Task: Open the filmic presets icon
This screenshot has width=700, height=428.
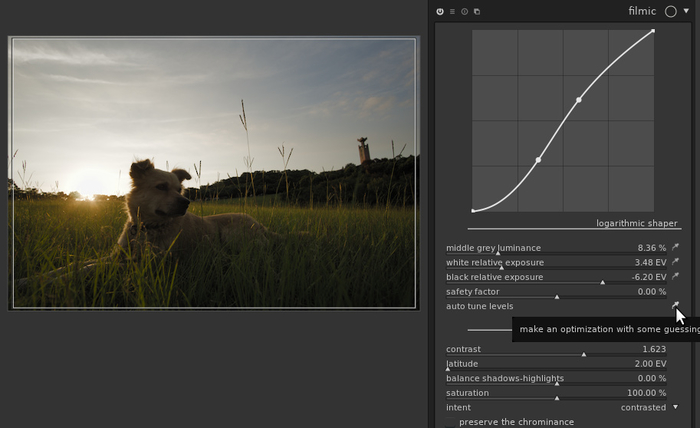Action: click(476, 12)
